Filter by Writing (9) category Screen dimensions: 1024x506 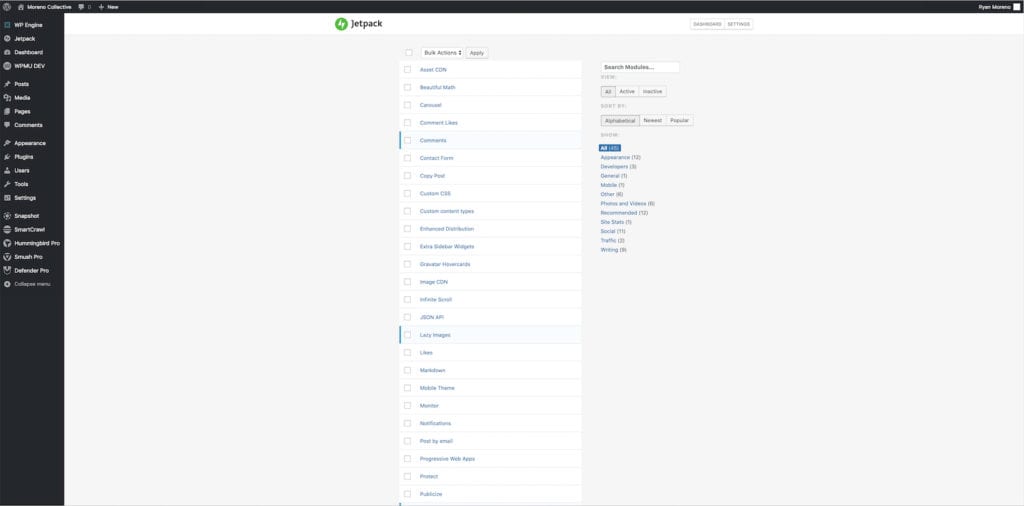pyautogui.click(x=614, y=250)
